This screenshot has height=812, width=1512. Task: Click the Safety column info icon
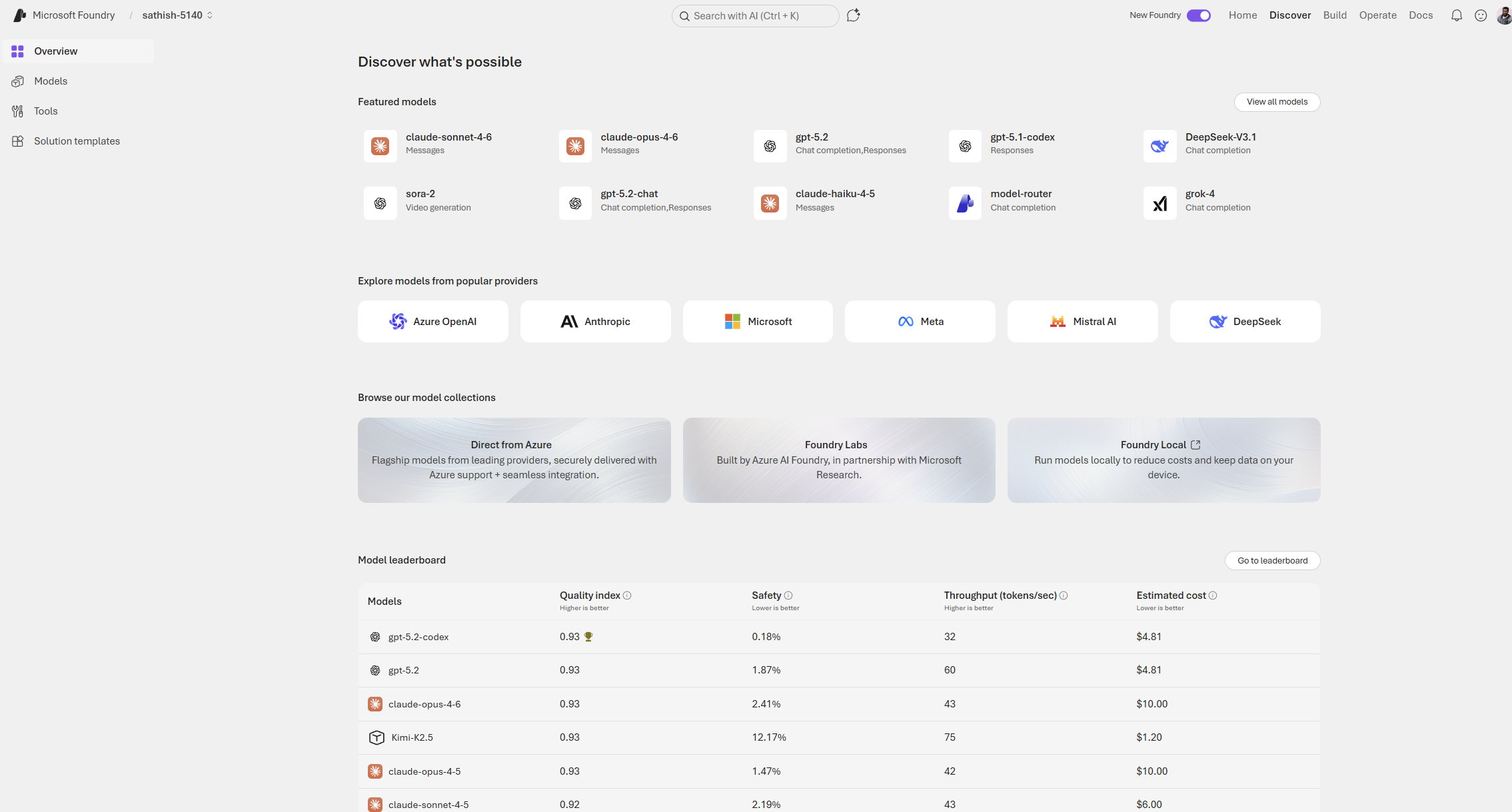tap(788, 596)
